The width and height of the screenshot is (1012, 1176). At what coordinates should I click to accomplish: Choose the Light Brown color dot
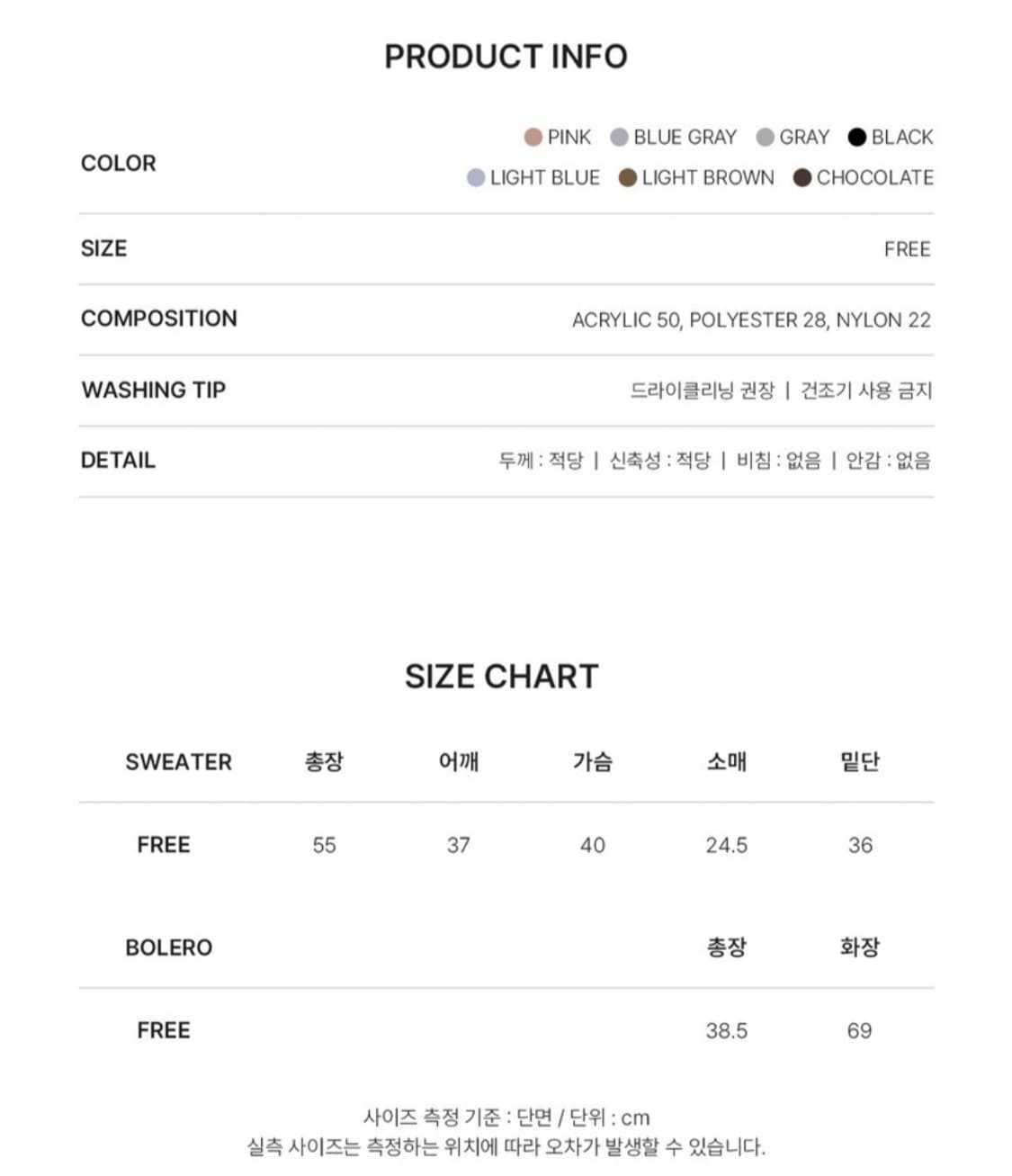(628, 177)
